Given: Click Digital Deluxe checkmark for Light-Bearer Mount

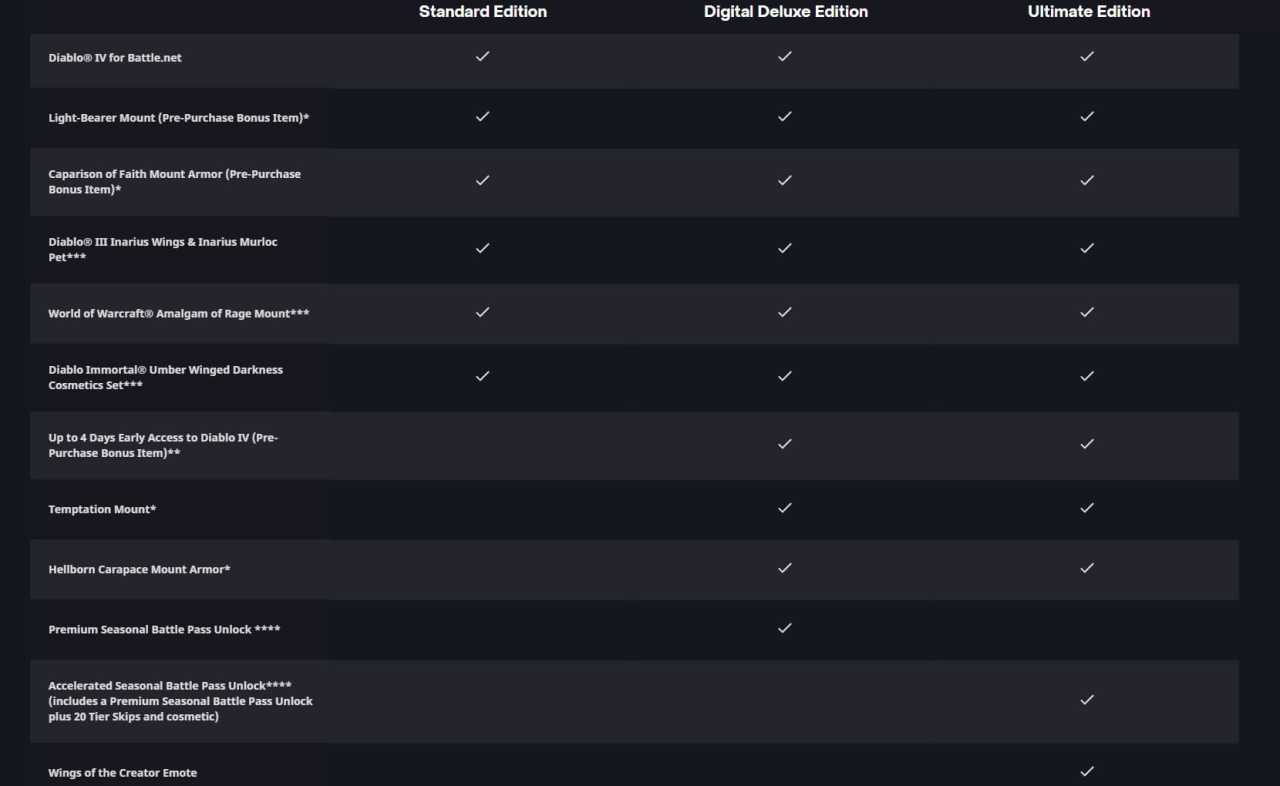Looking at the screenshot, I should [x=784, y=117].
